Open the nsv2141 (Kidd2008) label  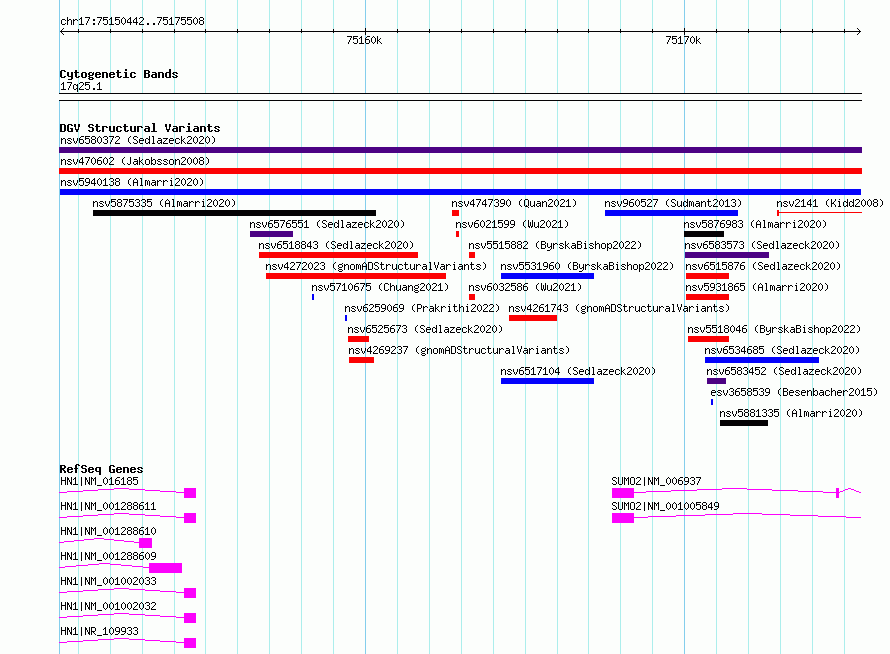coord(830,203)
